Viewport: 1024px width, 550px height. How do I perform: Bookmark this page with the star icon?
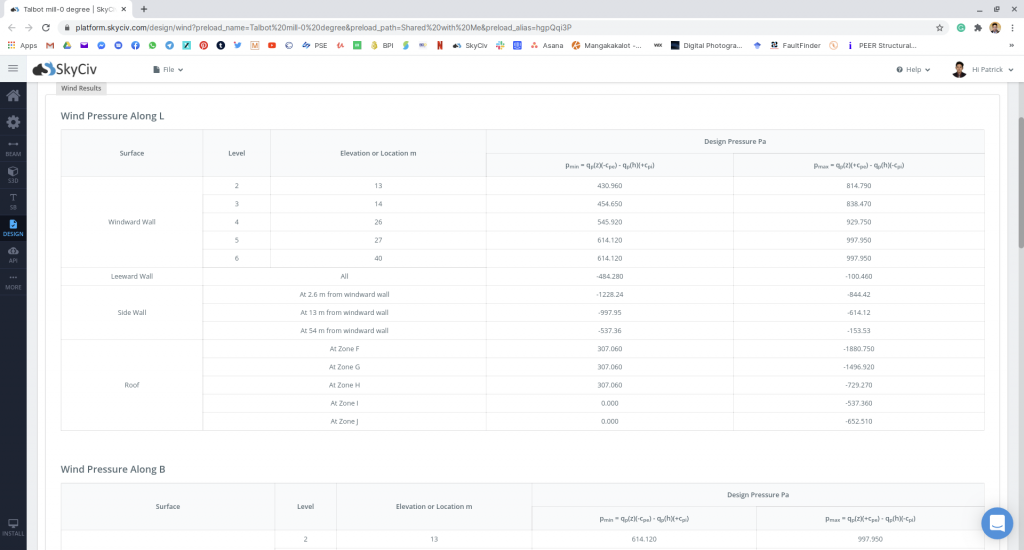940,28
